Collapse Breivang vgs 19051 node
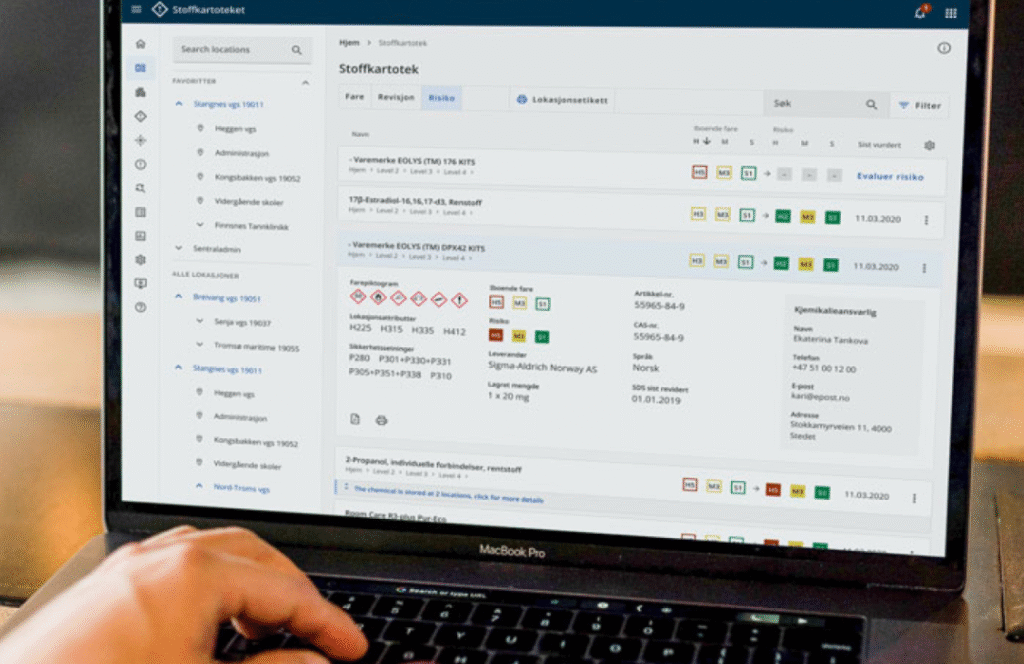Image resolution: width=1024 pixels, height=664 pixels. pos(178,296)
